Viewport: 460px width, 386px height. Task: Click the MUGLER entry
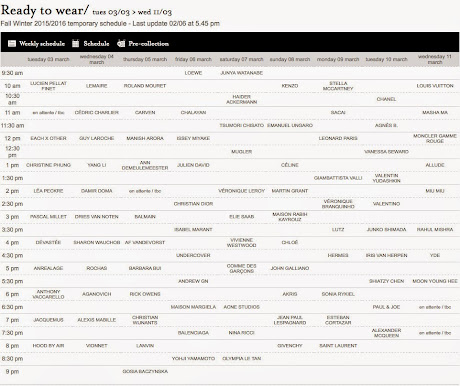click(x=242, y=152)
